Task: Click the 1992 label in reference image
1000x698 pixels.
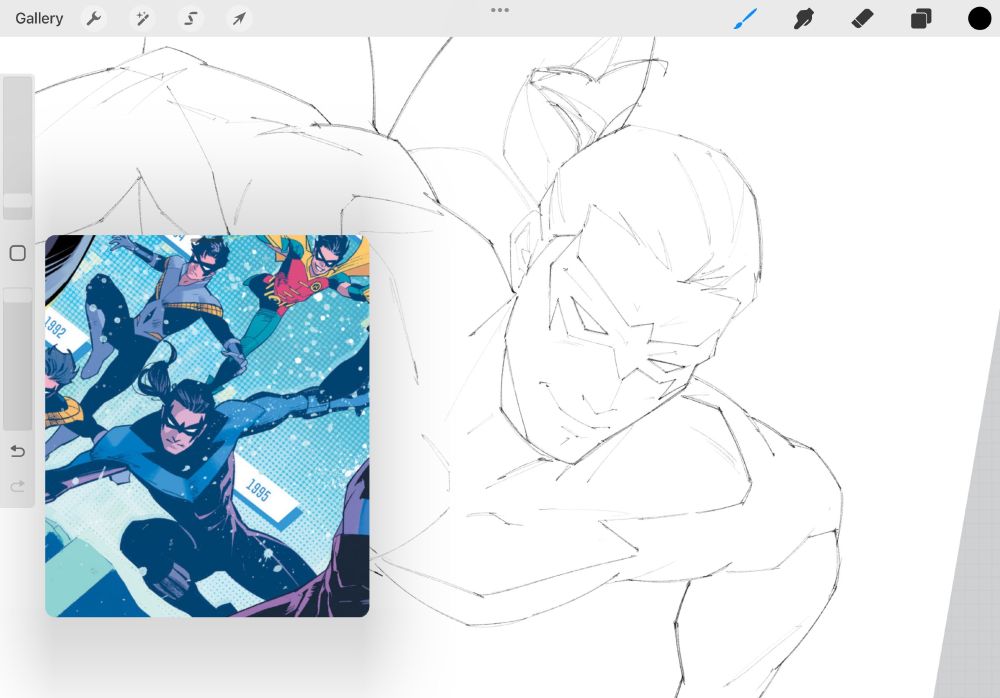Action: pyautogui.click(x=55, y=327)
